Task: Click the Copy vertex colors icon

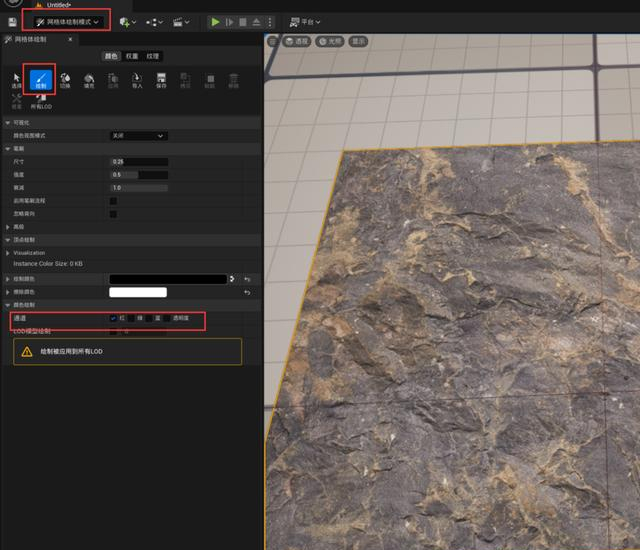Action: 185,80
